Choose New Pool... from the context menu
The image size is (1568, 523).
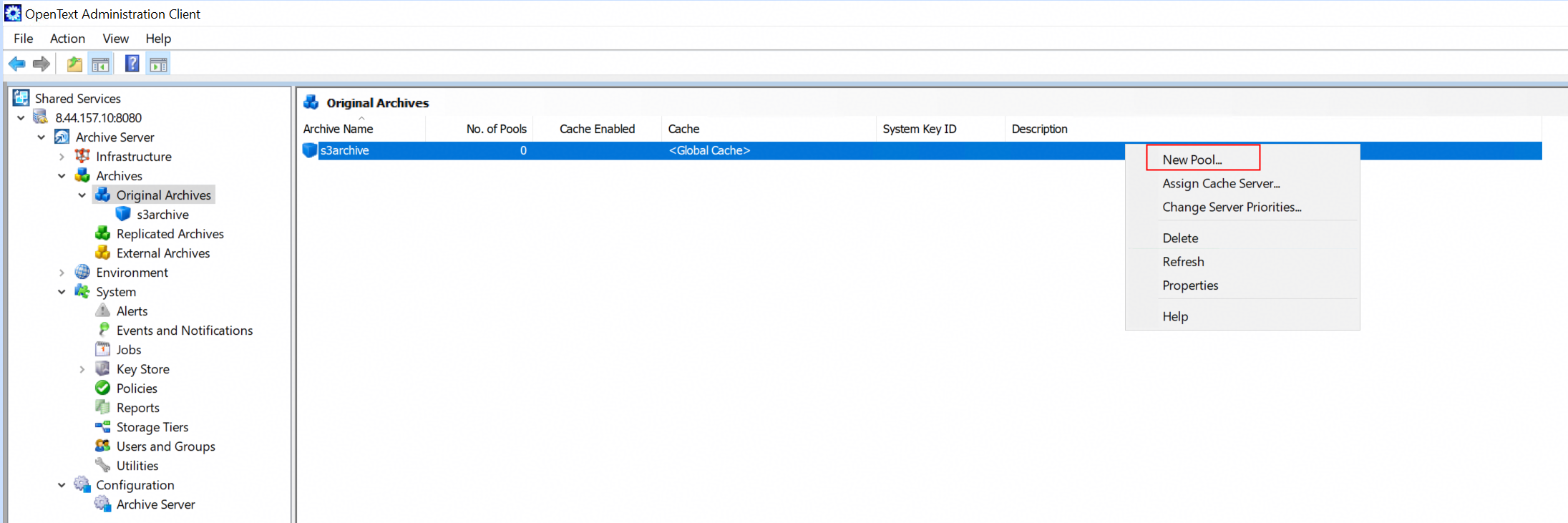click(1242, 160)
